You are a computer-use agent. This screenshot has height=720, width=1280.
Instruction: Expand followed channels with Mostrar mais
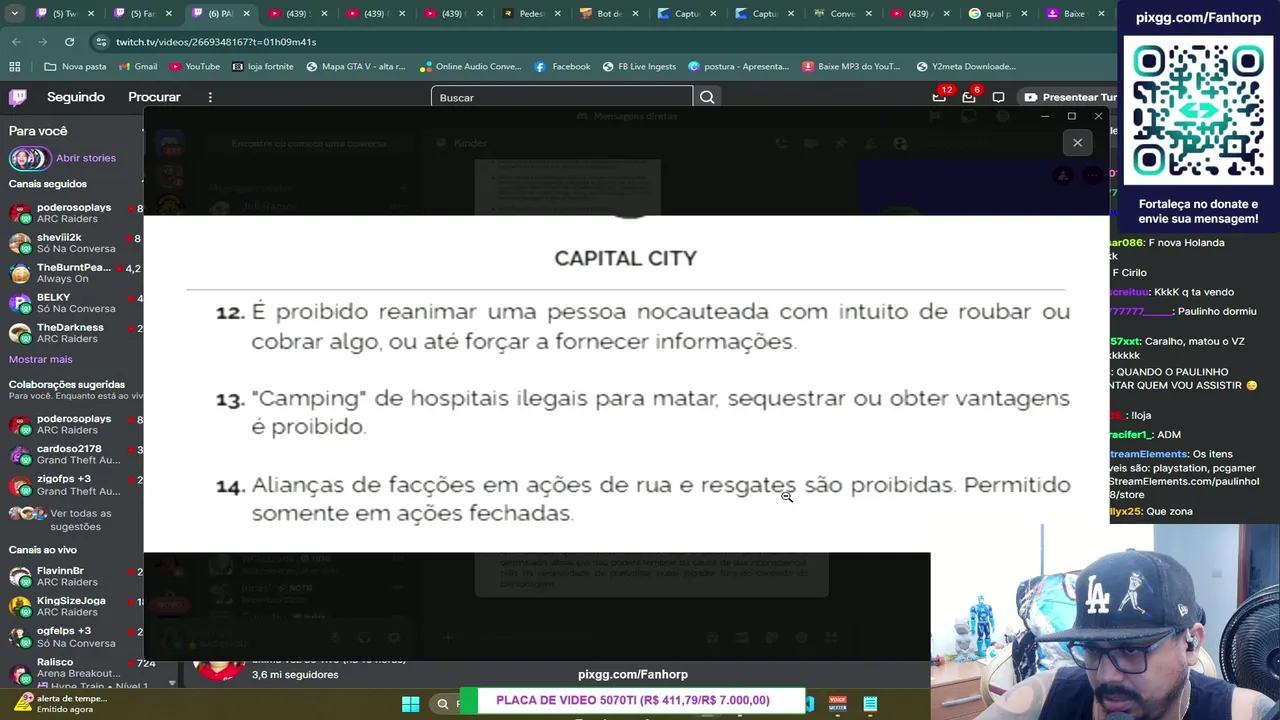click(41, 359)
